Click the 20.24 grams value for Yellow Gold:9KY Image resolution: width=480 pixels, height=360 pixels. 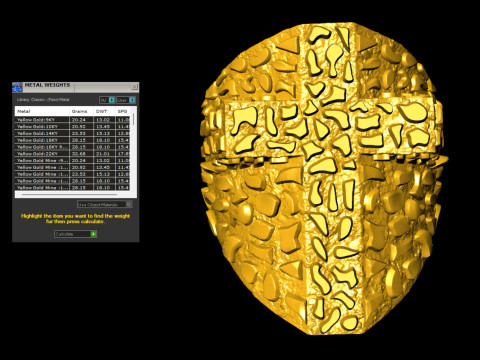pyautogui.click(x=79, y=120)
